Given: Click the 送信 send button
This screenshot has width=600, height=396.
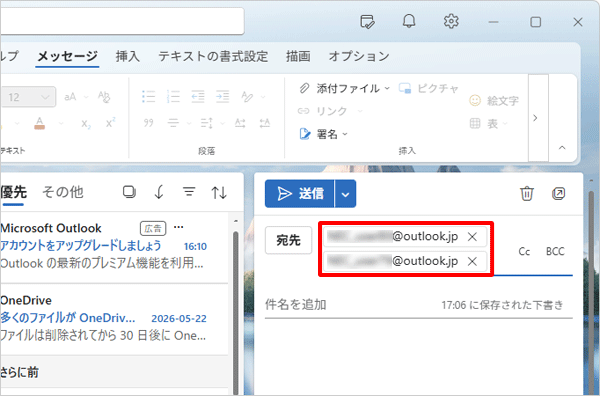Looking at the screenshot, I should coord(300,194).
